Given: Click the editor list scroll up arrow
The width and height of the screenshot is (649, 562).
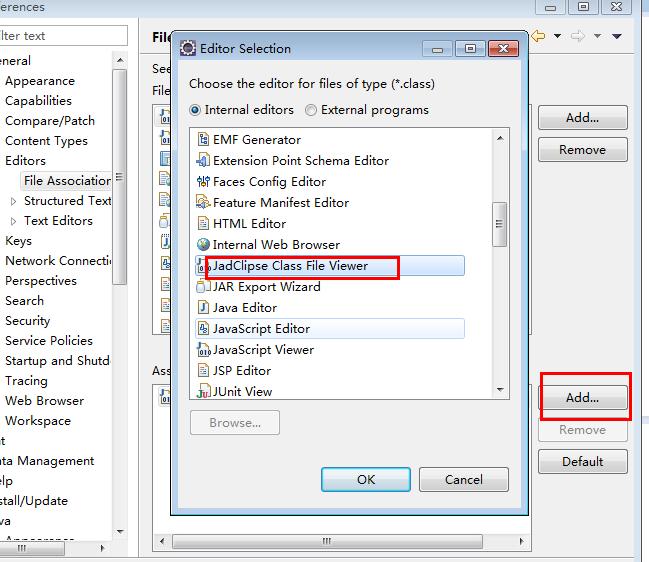Looking at the screenshot, I should pyautogui.click(x=500, y=138).
